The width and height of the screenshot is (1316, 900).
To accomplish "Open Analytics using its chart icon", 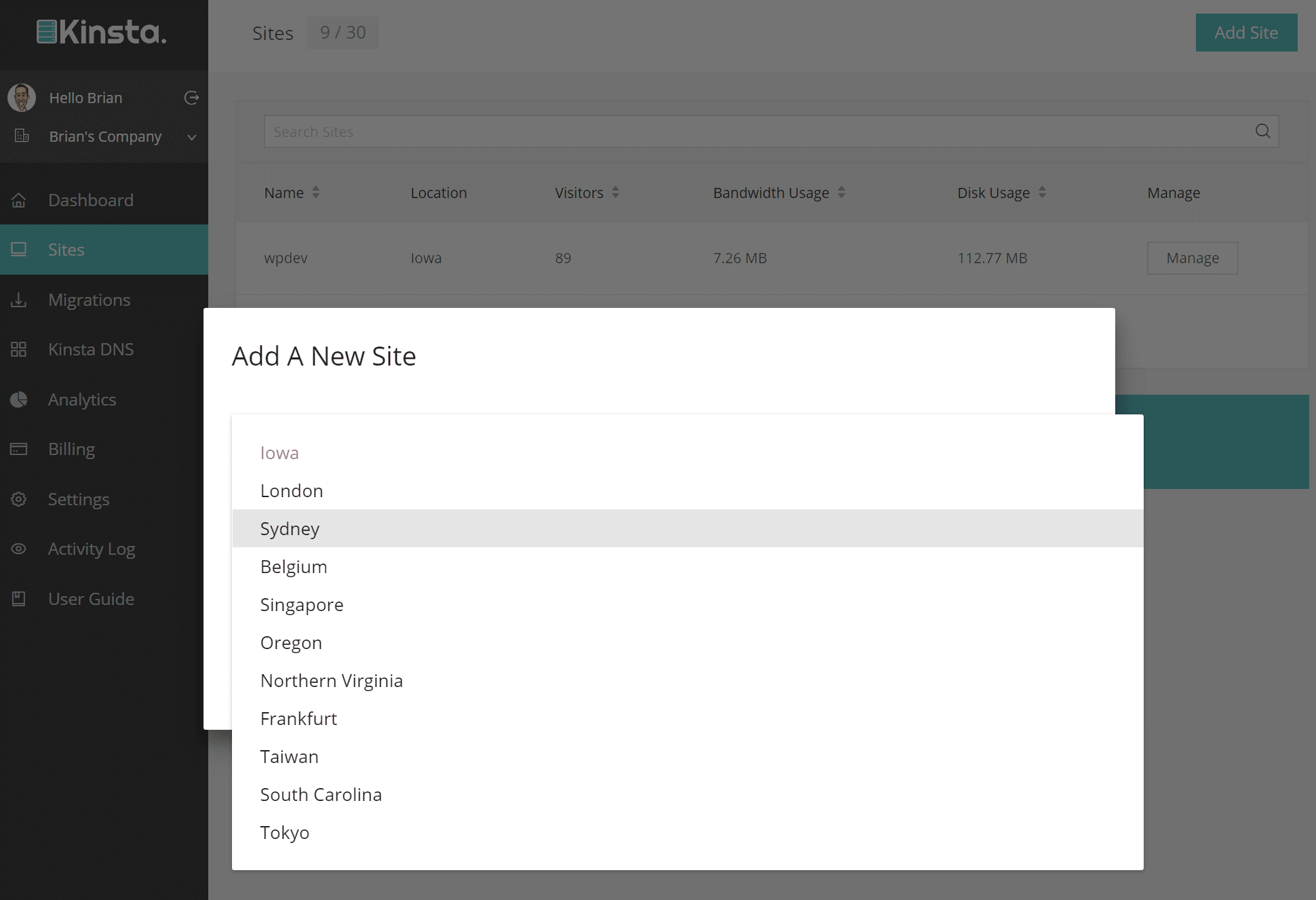I will 19,399.
